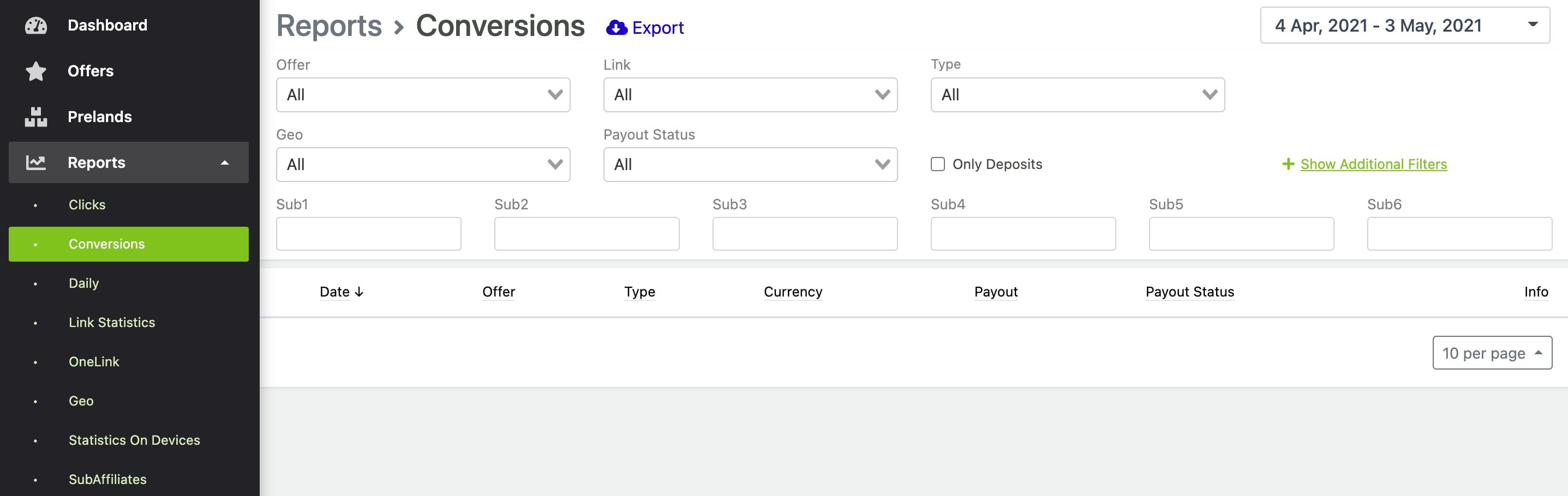Click the Info column header
Viewport: 1568px width, 496px height.
pos(1536,292)
